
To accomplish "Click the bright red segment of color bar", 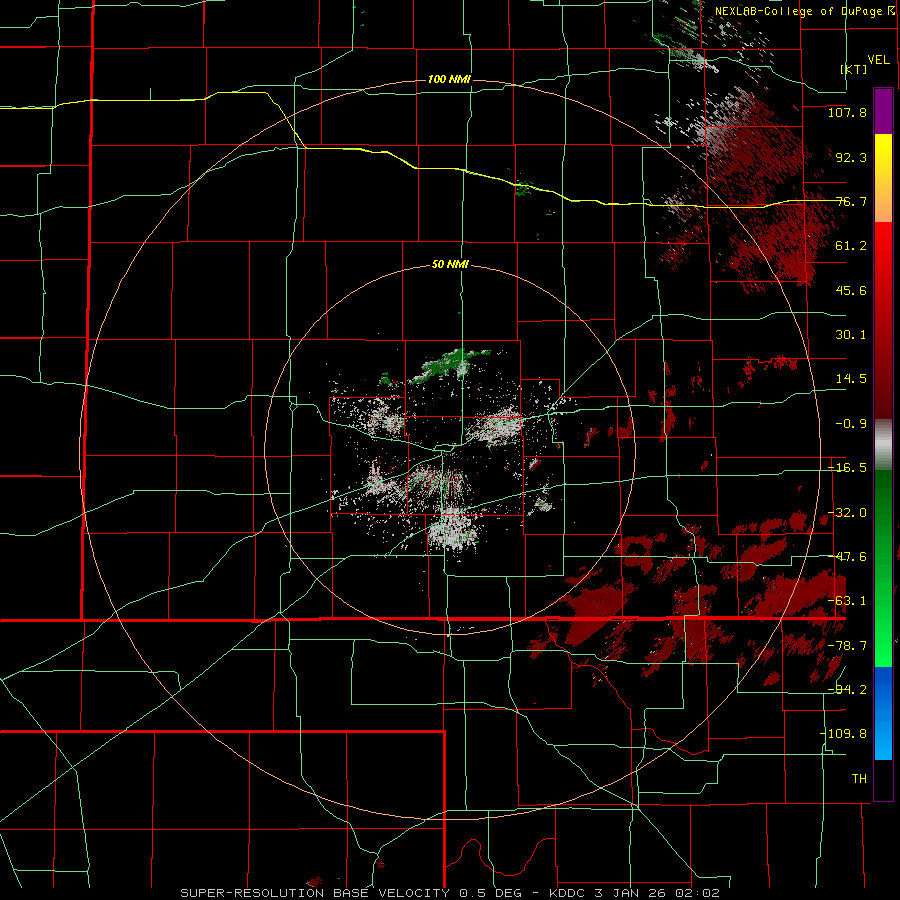I will (x=883, y=255).
